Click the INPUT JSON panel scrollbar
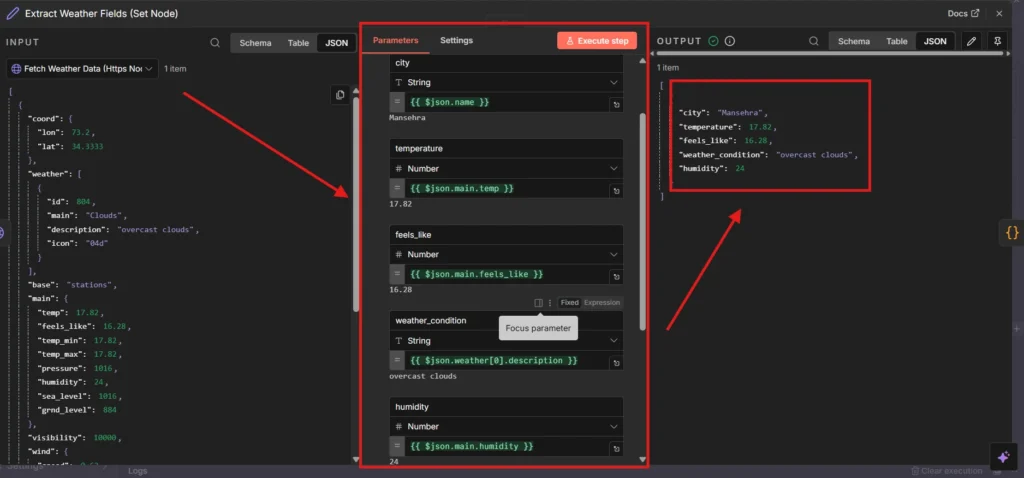Image resolution: width=1024 pixels, height=478 pixels. coord(356,204)
